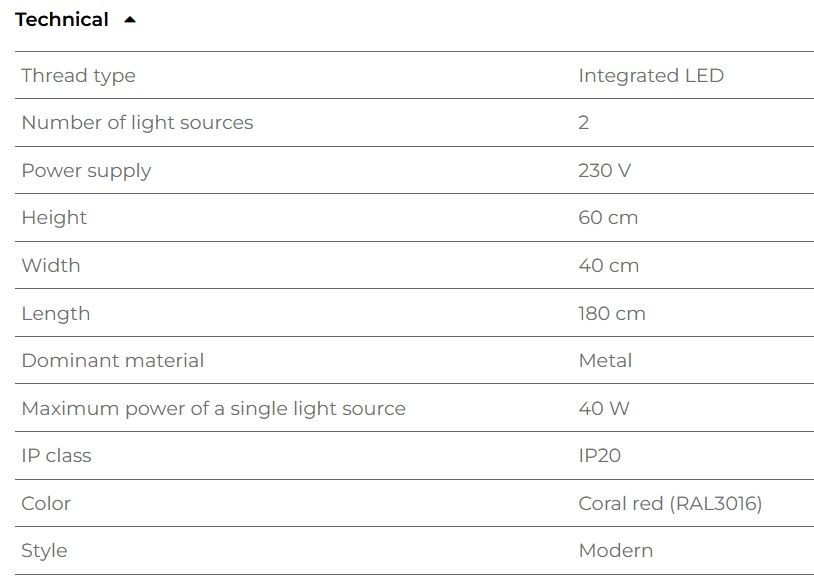Select the Thread type label

click(78, 76)
